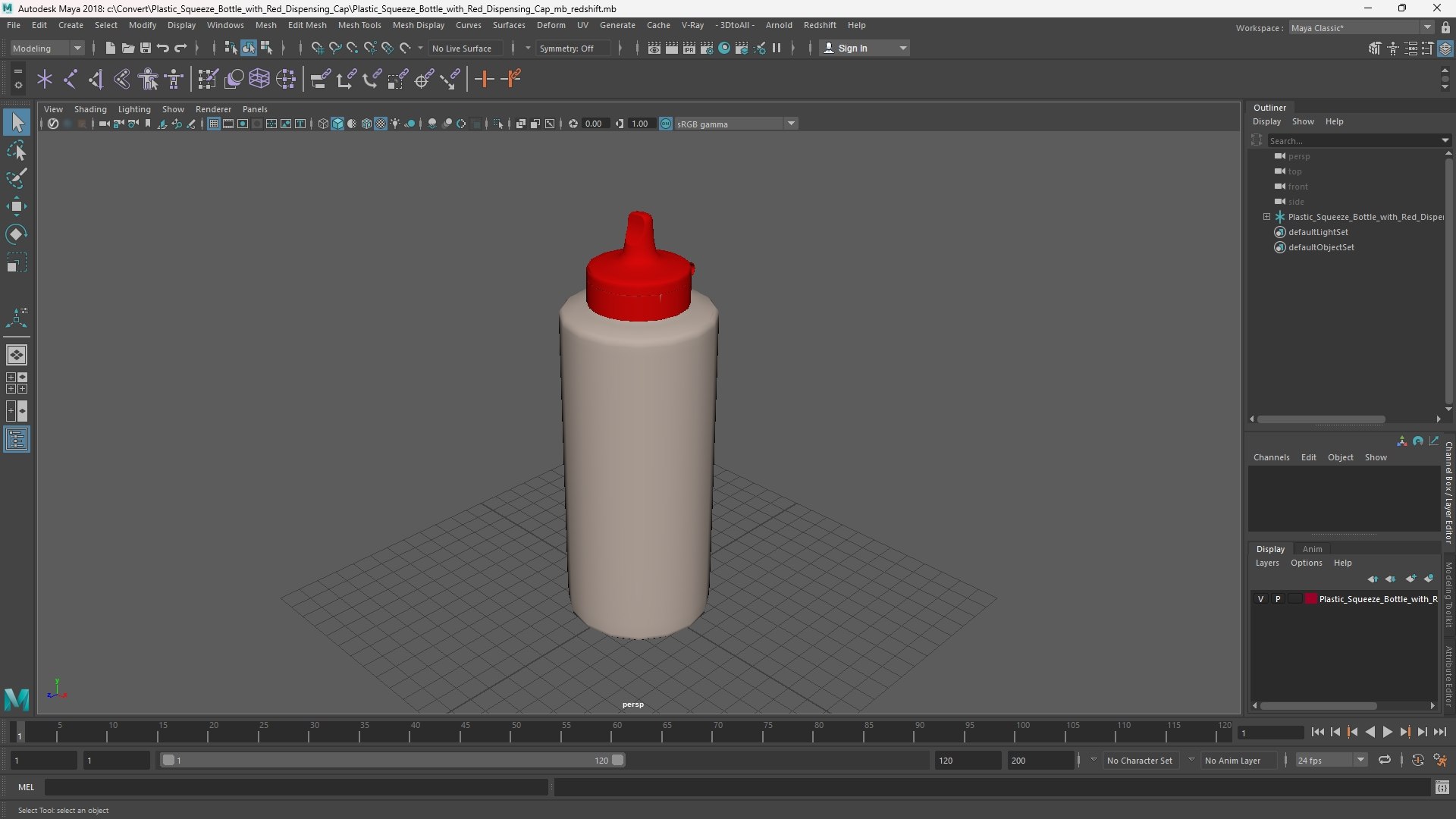Go to the start of playback range
Screen dimensions: 1456x819
click(1317, 732)
